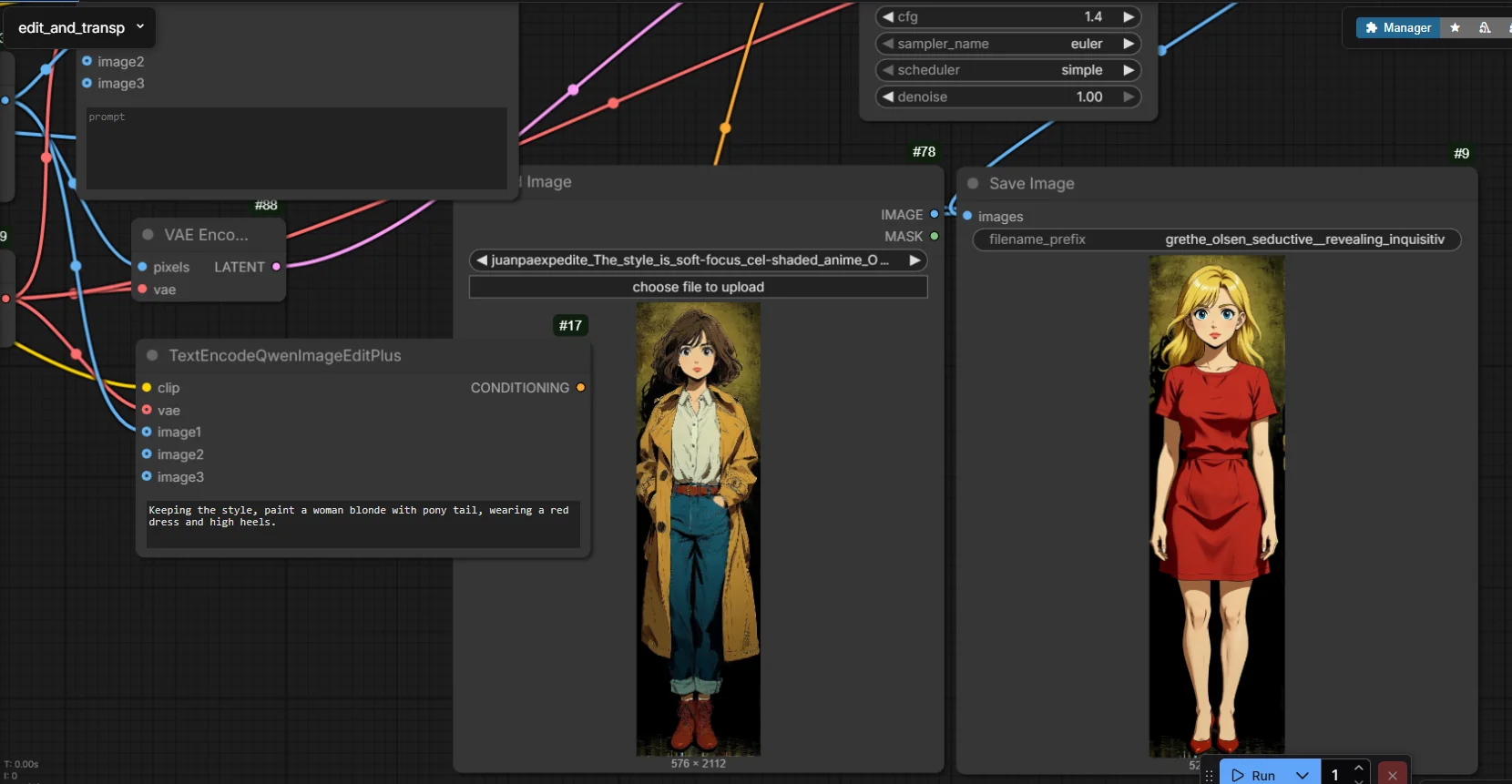Increase the denoise value with right arrow
Image resolution: width=1512 pixels, height=784 pixels.
tap(1129, 97)
